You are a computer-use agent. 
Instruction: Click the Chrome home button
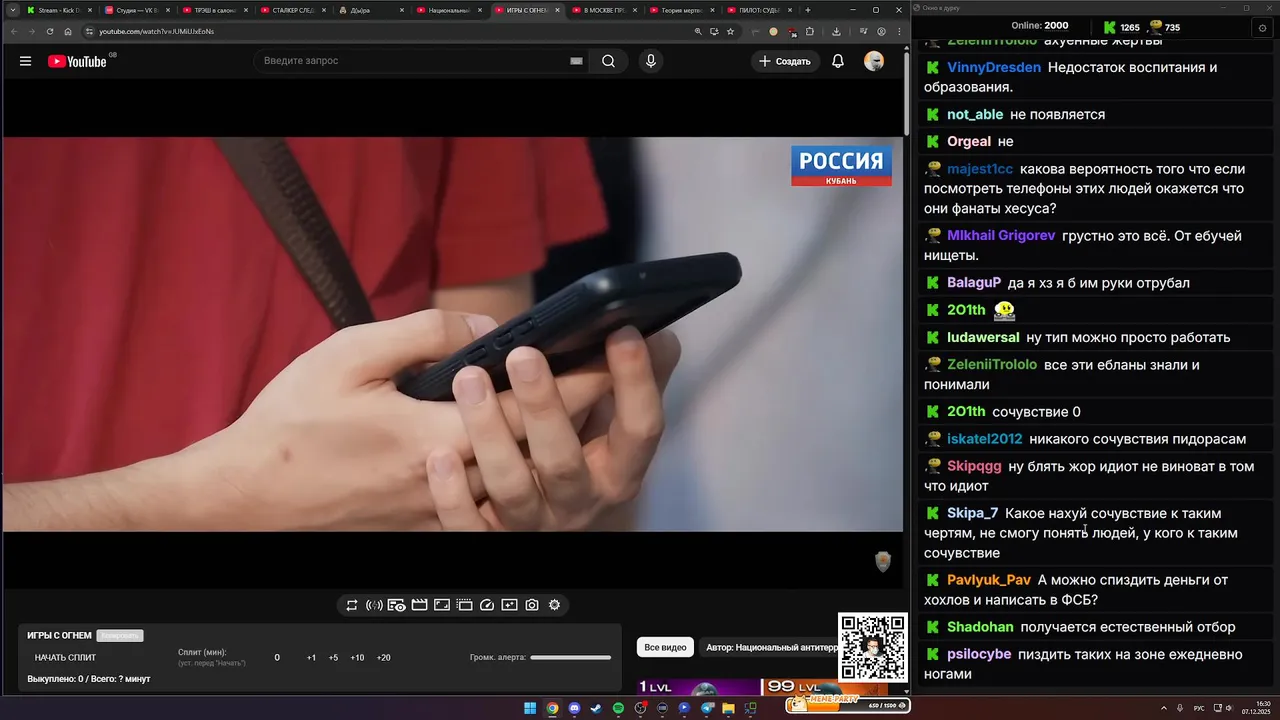pos(68,31)
